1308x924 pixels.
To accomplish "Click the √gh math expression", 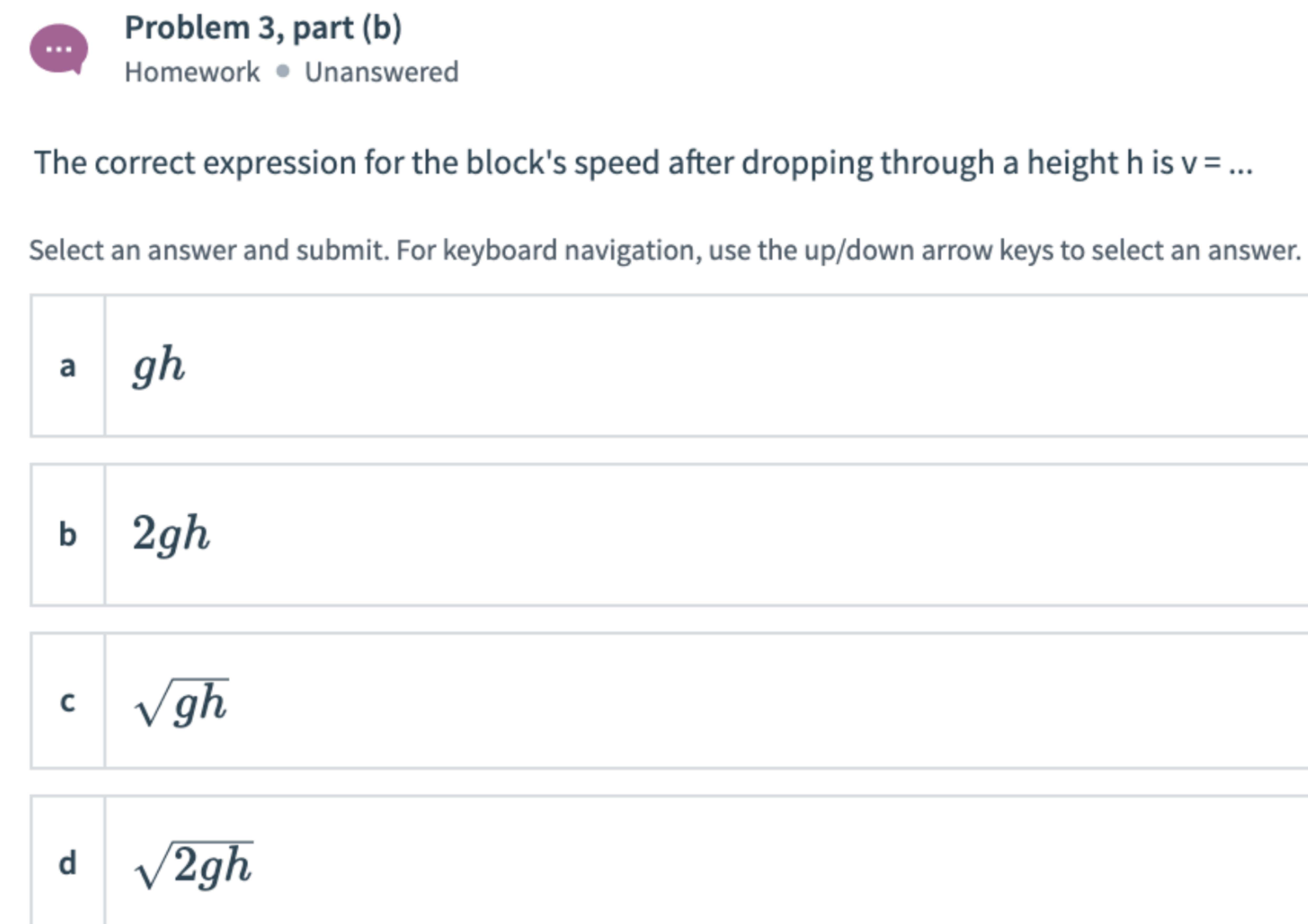I will coord(181,703).
